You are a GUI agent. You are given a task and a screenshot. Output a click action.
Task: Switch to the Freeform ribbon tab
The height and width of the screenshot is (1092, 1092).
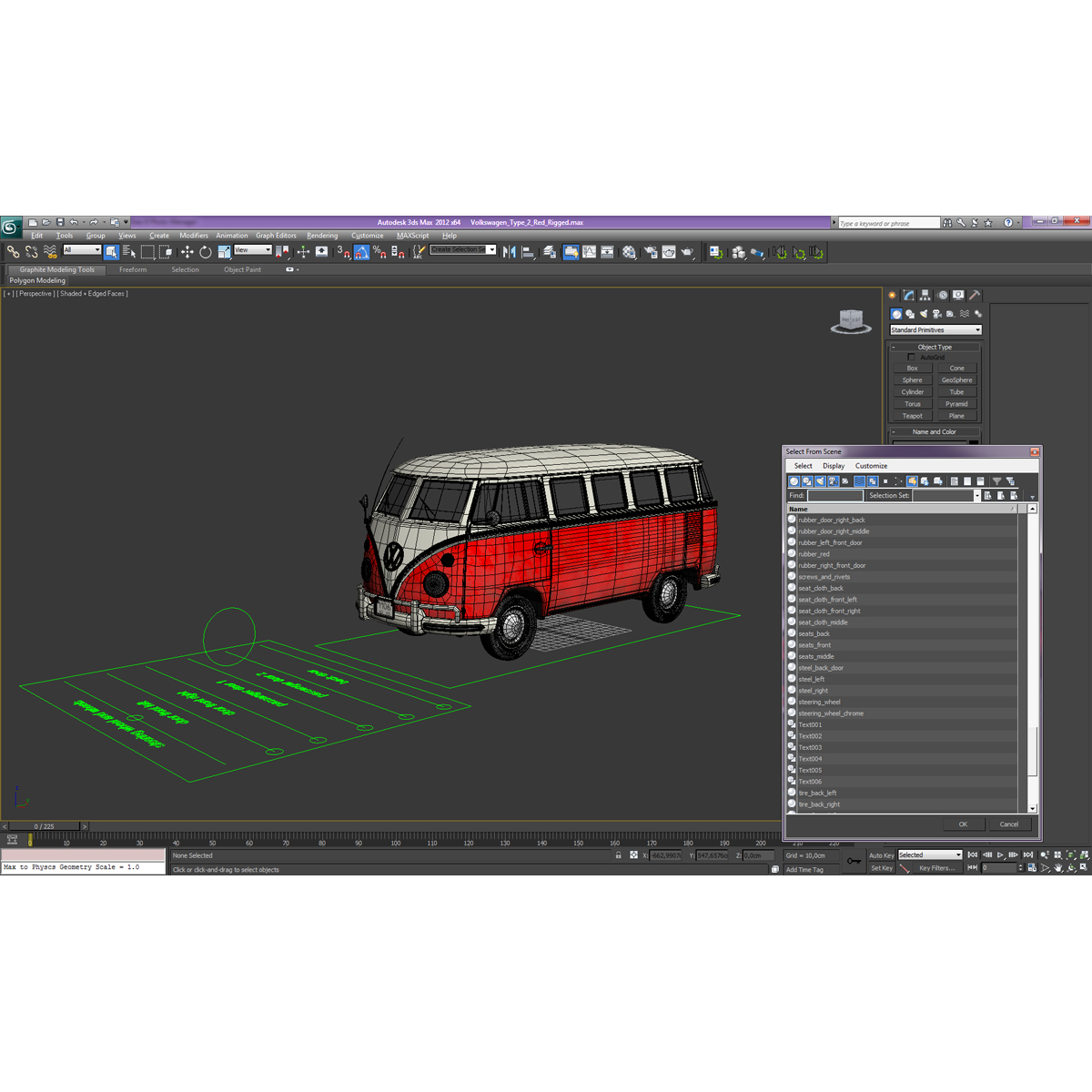(x=133, y=269)
